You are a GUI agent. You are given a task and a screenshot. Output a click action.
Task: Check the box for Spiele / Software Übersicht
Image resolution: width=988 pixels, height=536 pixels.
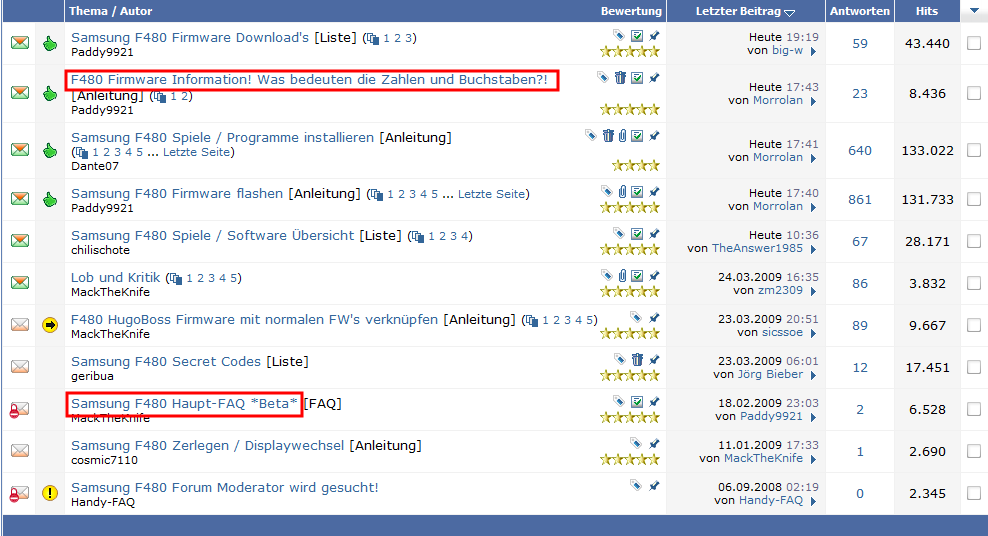point(974,241)
